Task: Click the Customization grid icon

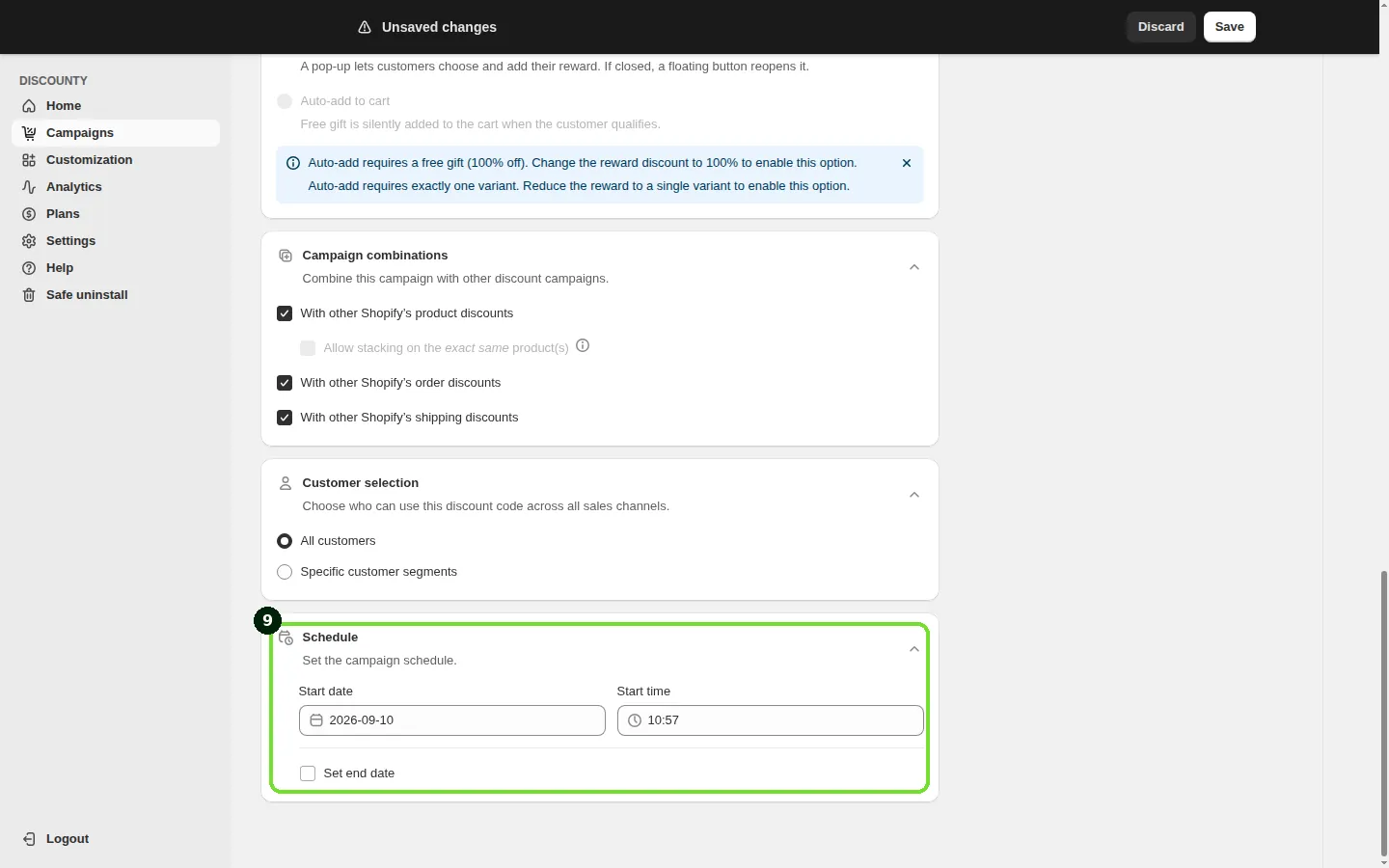Action: 29,160
